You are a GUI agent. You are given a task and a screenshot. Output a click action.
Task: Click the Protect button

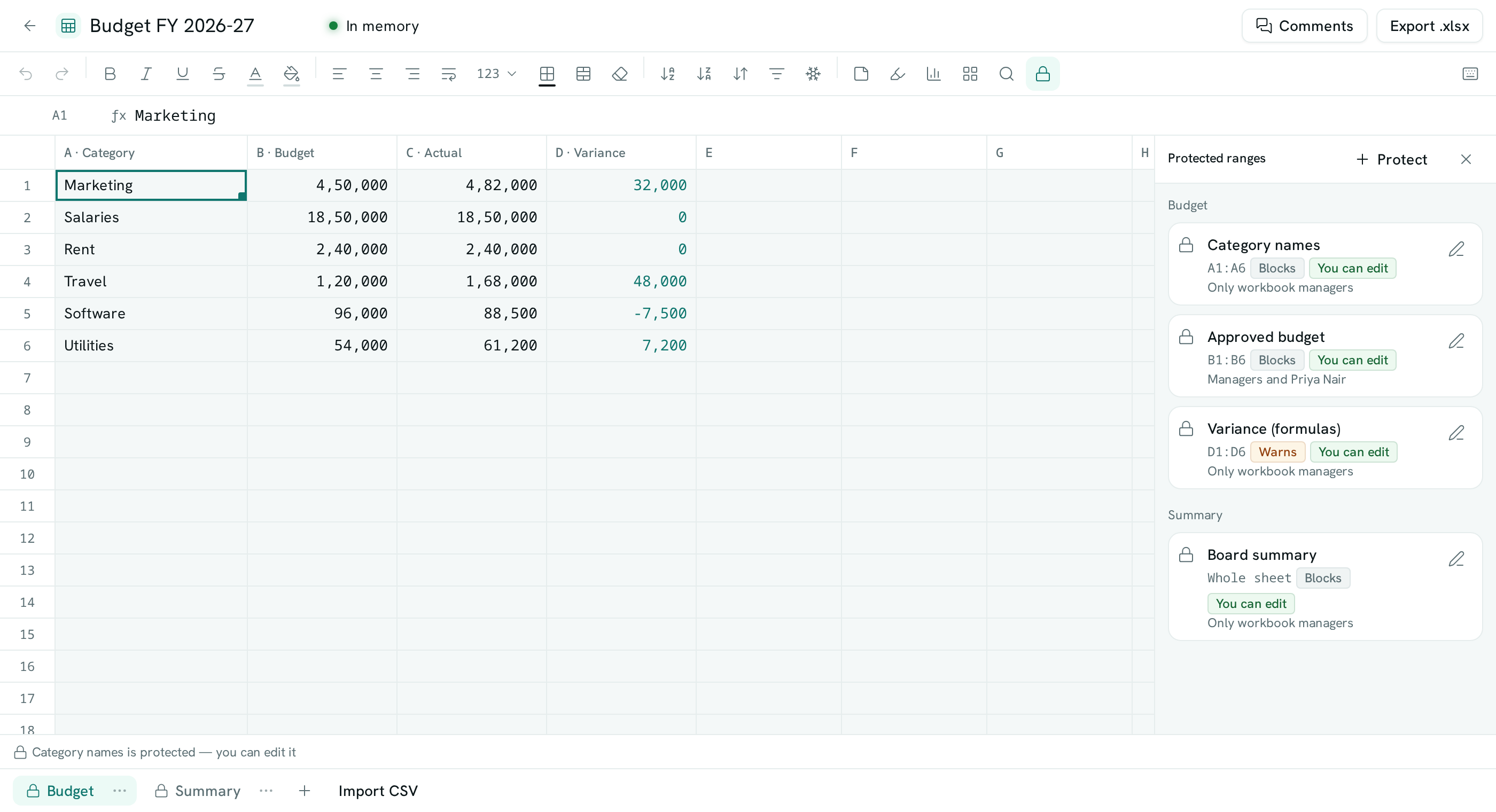pyautogui.click(x=1391, y=159)
